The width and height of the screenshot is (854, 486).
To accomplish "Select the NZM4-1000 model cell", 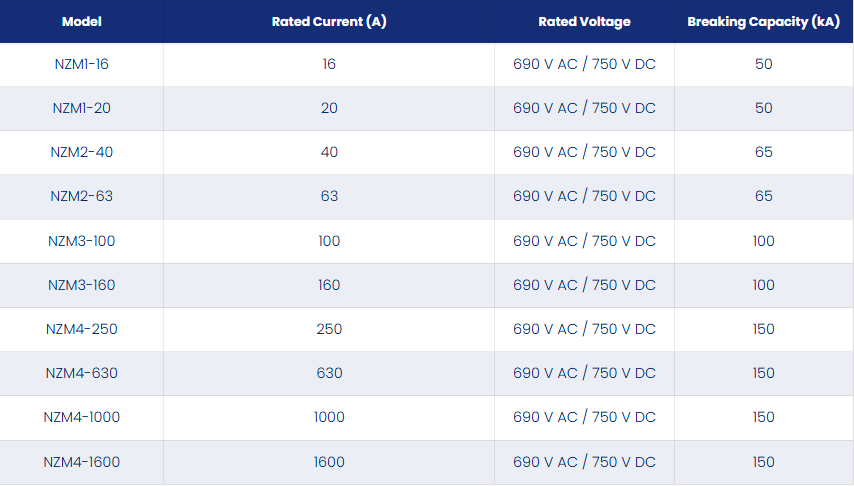I will [x=82, y=417].
